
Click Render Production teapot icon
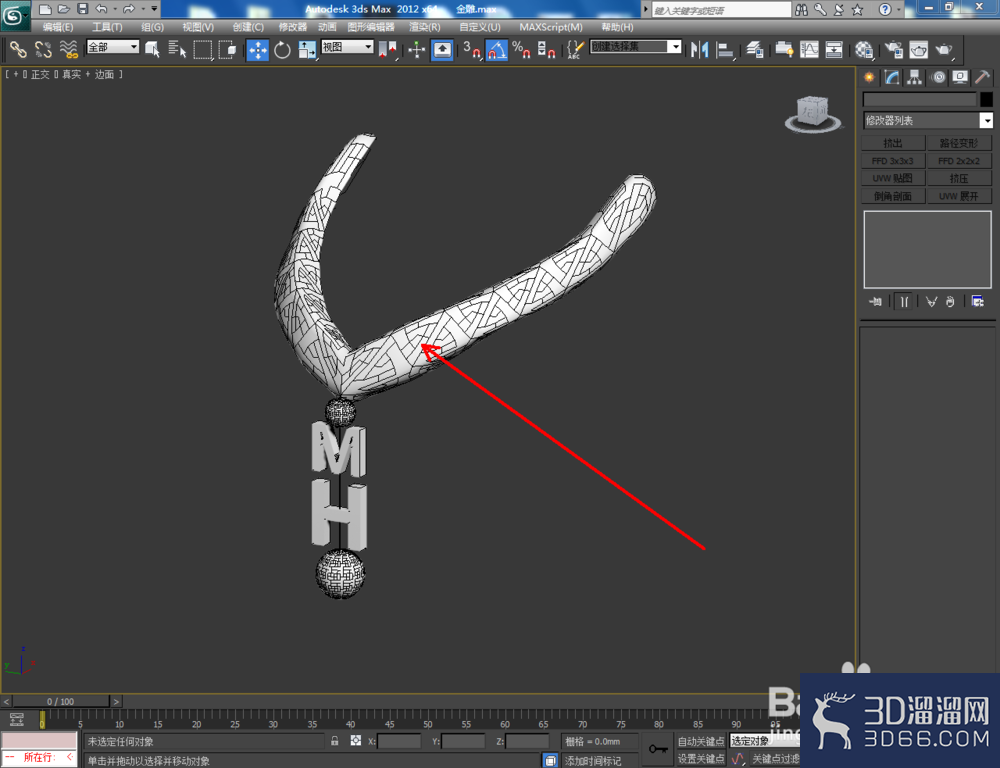tap(943, 49)
